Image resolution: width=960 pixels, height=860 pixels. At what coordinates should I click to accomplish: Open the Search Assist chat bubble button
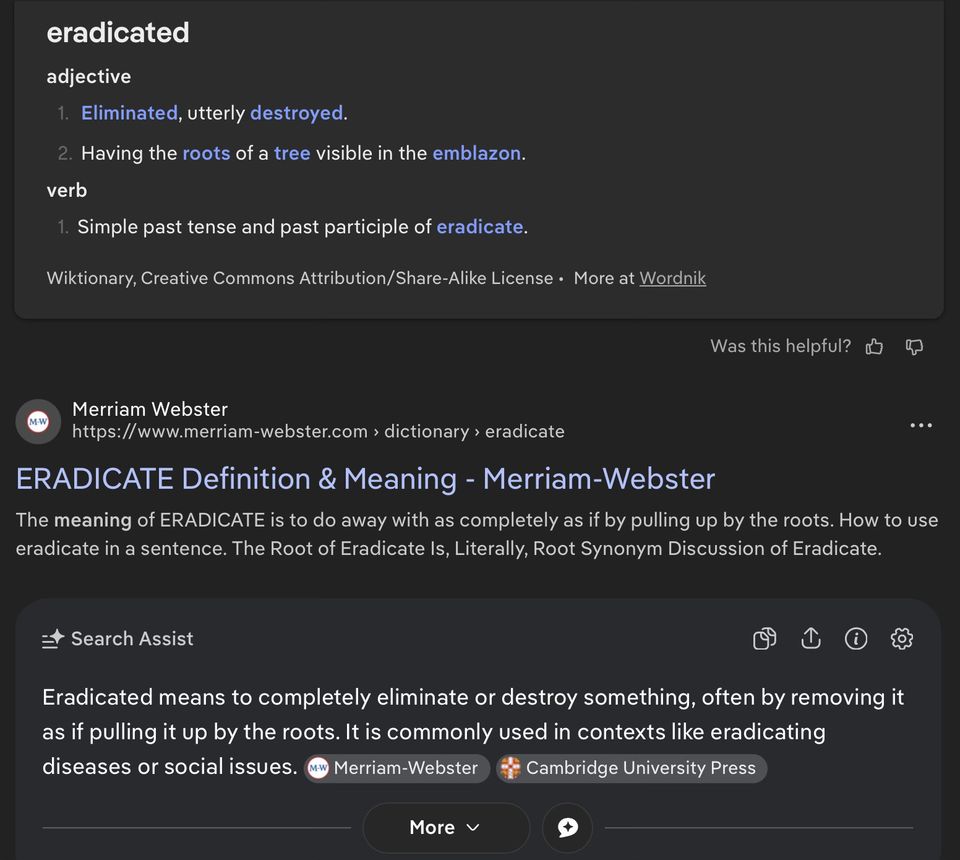tap(568, 828)
